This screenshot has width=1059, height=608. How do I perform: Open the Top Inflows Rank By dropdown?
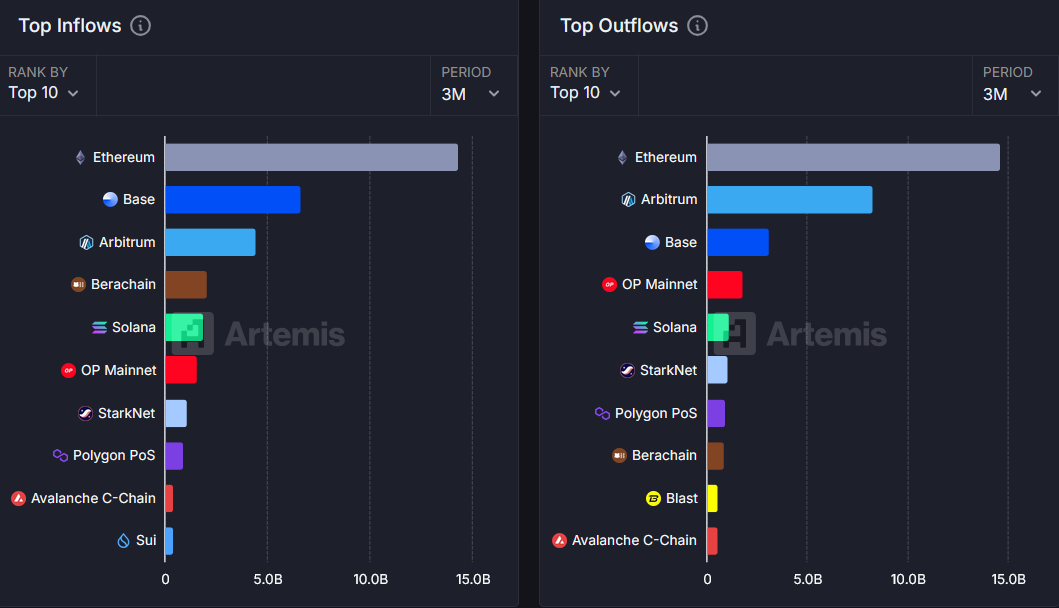(44, 93)
